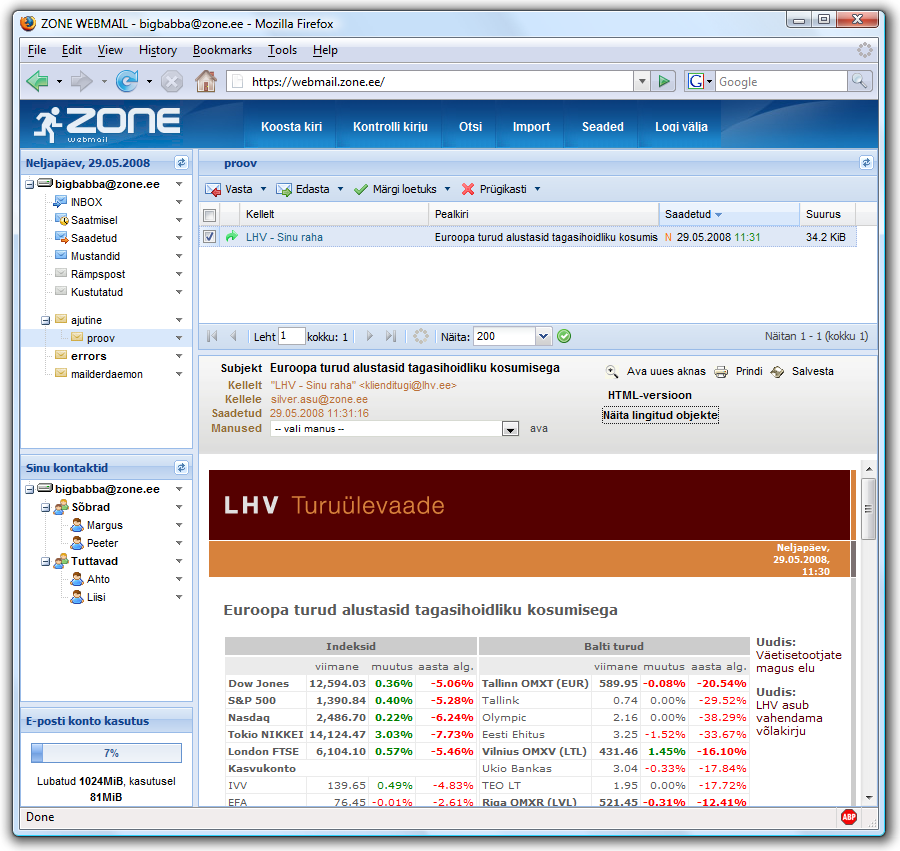Viewport: 900px width, 851px height.
Task: Click Kontrolli kirju to check mail
Action: pyautogui.click(x=390, y=127)
